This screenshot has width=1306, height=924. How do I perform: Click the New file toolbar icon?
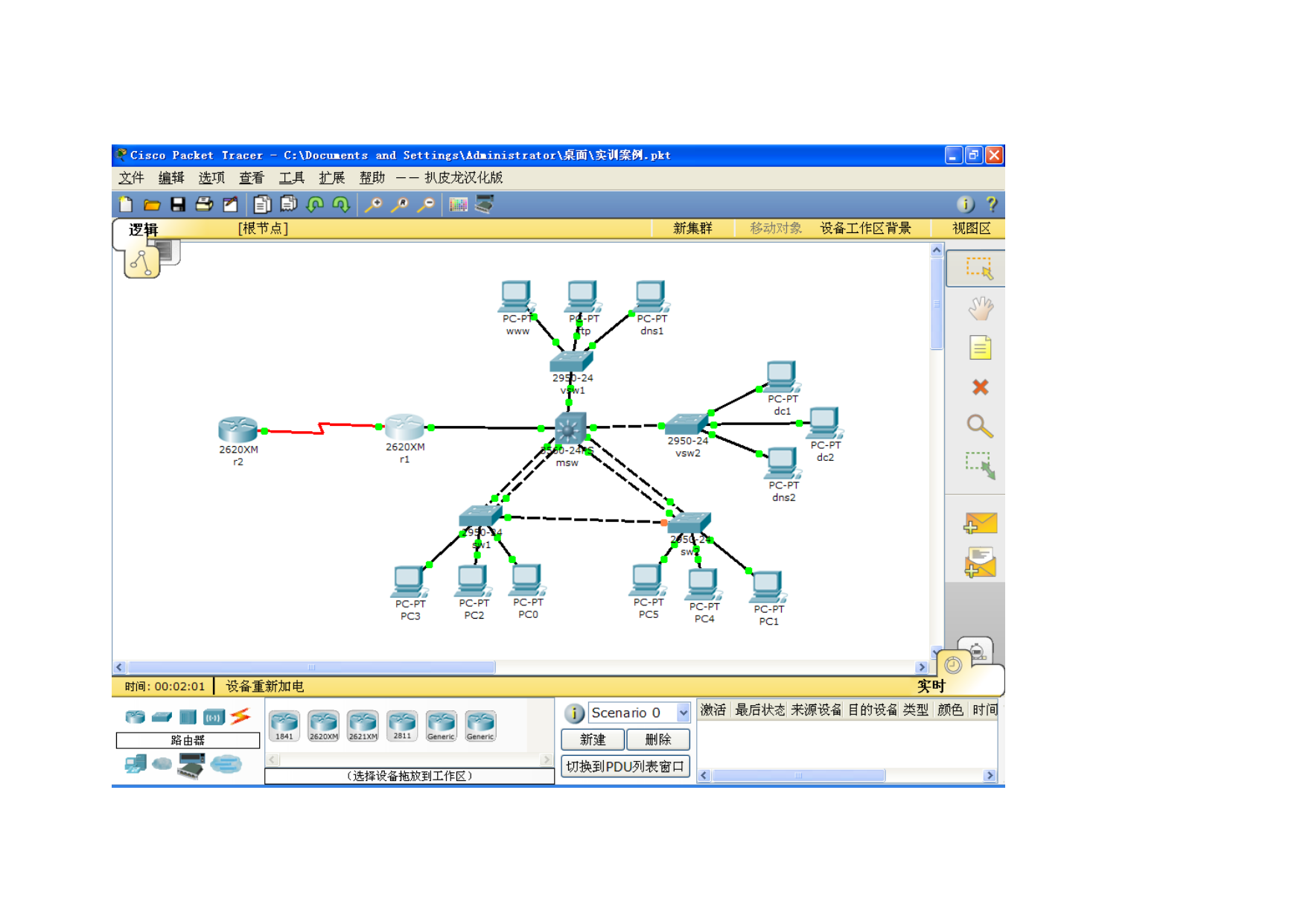point(126,205)
